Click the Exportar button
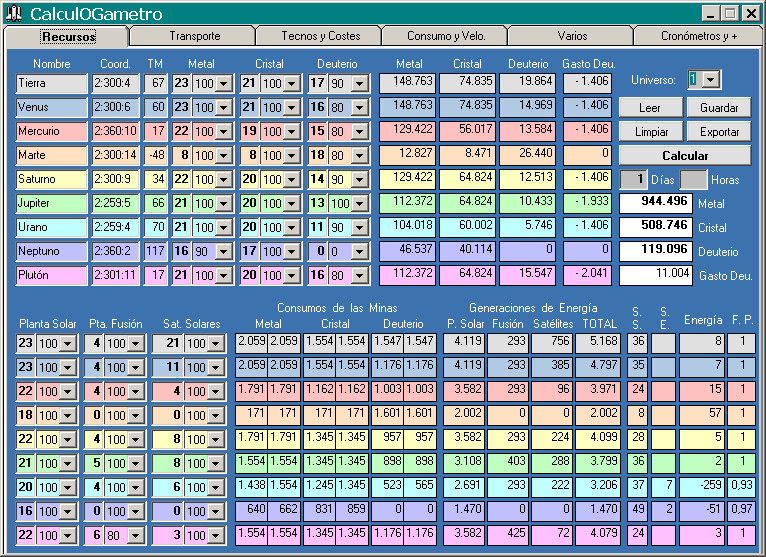The height and width of the screenshot is (557, 766). 719,132
